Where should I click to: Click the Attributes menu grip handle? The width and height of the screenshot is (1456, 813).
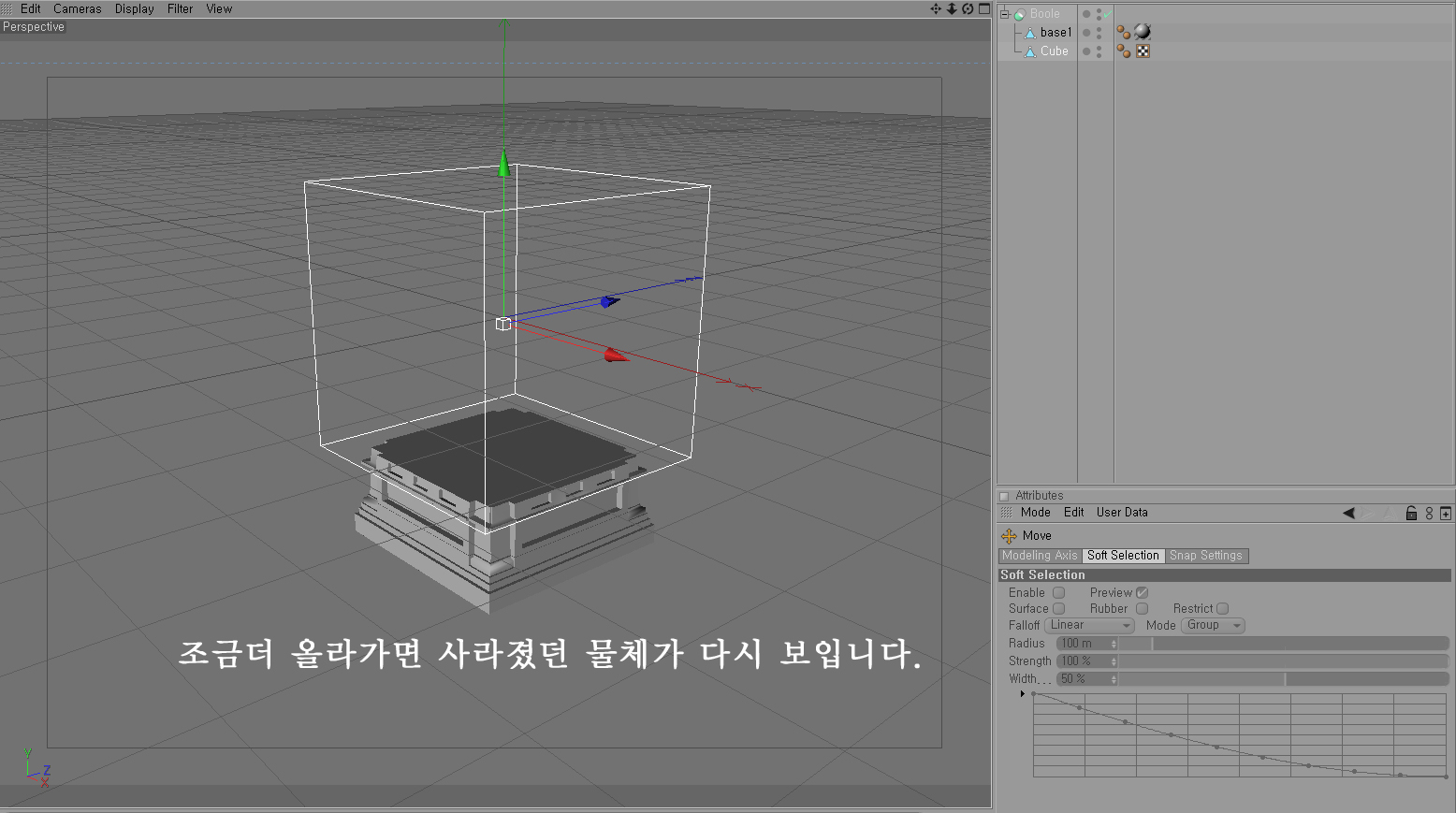[1007, 513]
